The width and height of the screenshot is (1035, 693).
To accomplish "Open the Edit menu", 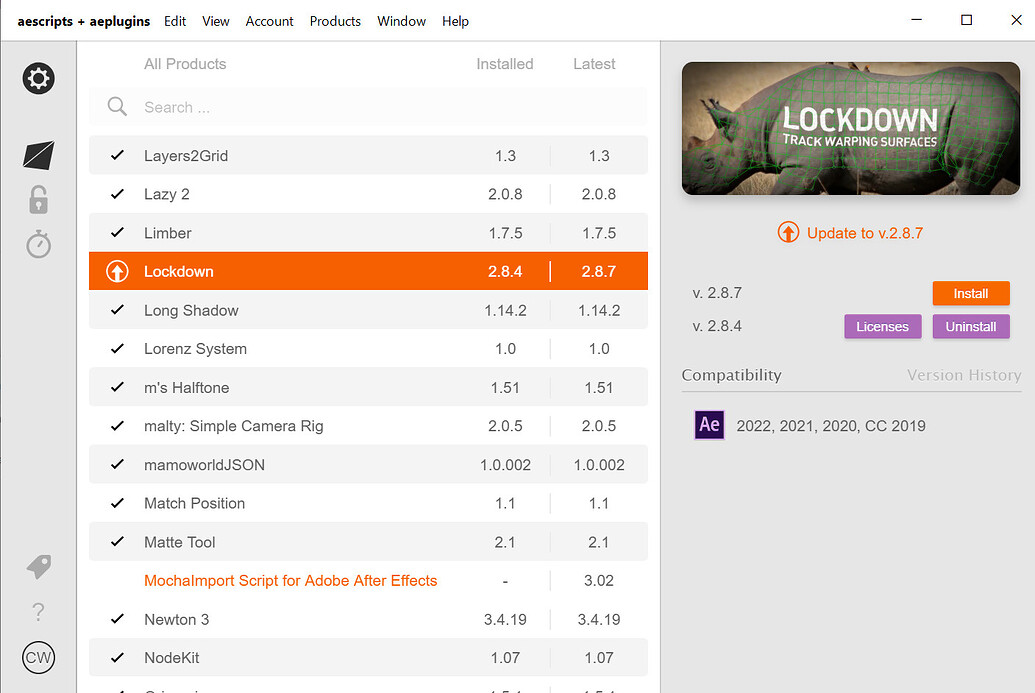I will (x=175, y=21).
